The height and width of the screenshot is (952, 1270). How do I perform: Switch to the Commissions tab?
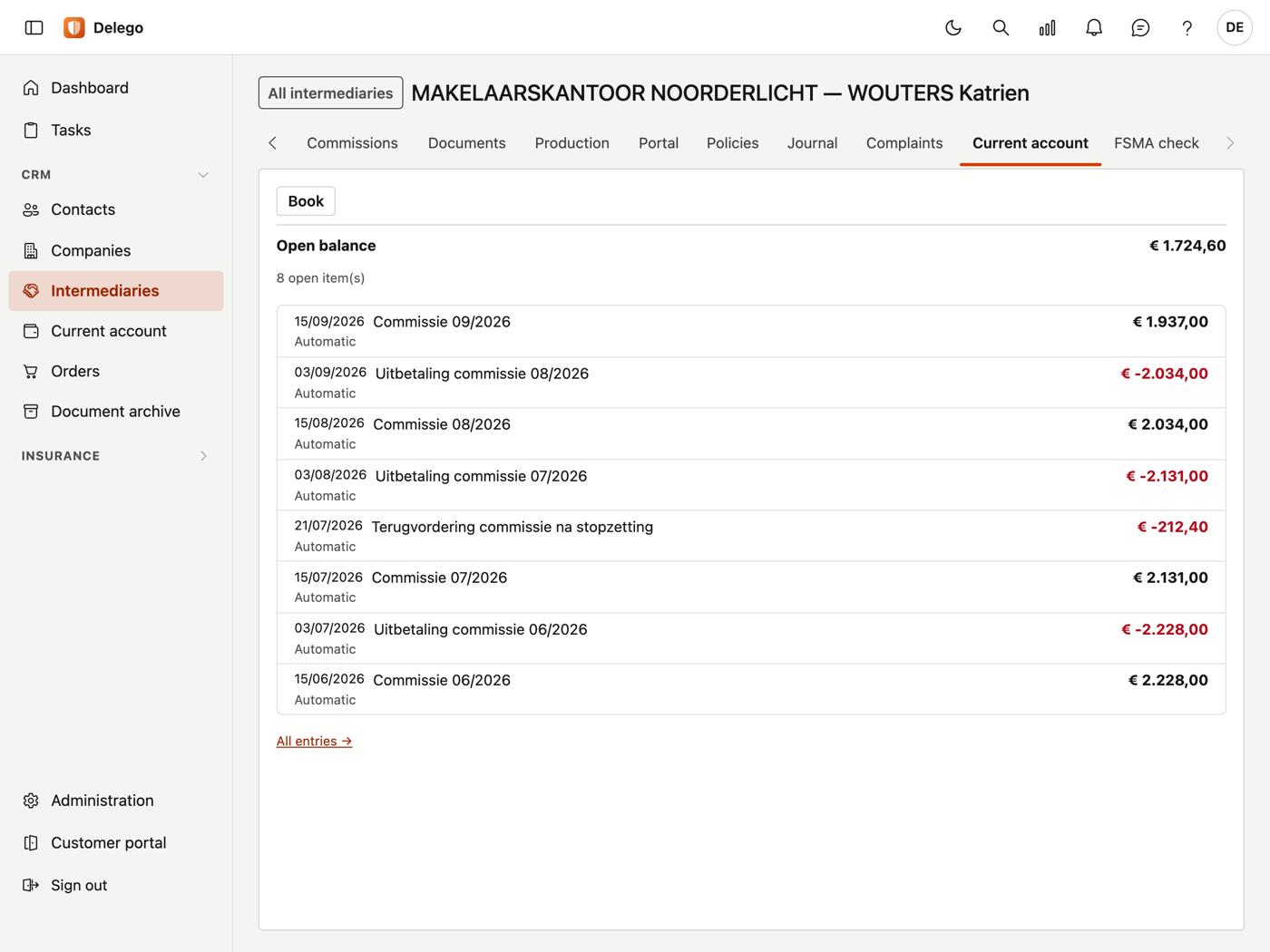352,143
